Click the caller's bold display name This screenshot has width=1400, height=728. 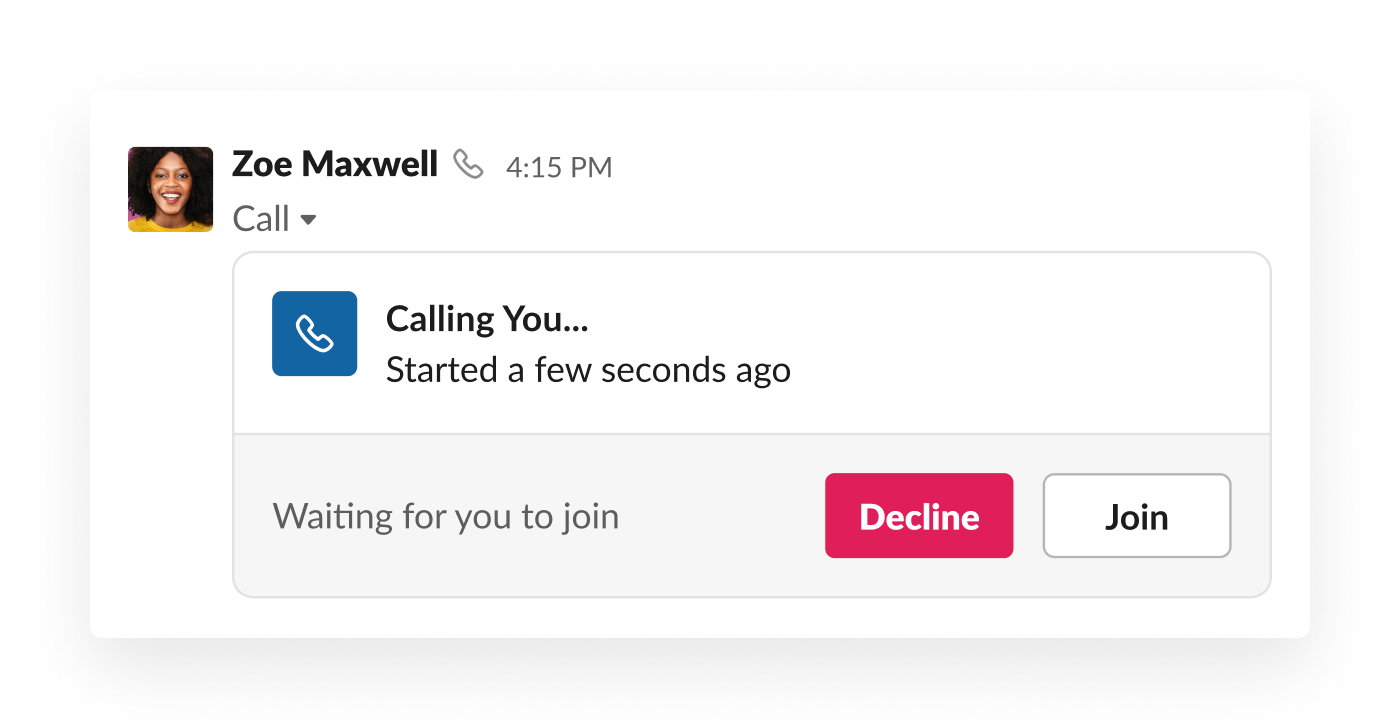click(335, 164)
